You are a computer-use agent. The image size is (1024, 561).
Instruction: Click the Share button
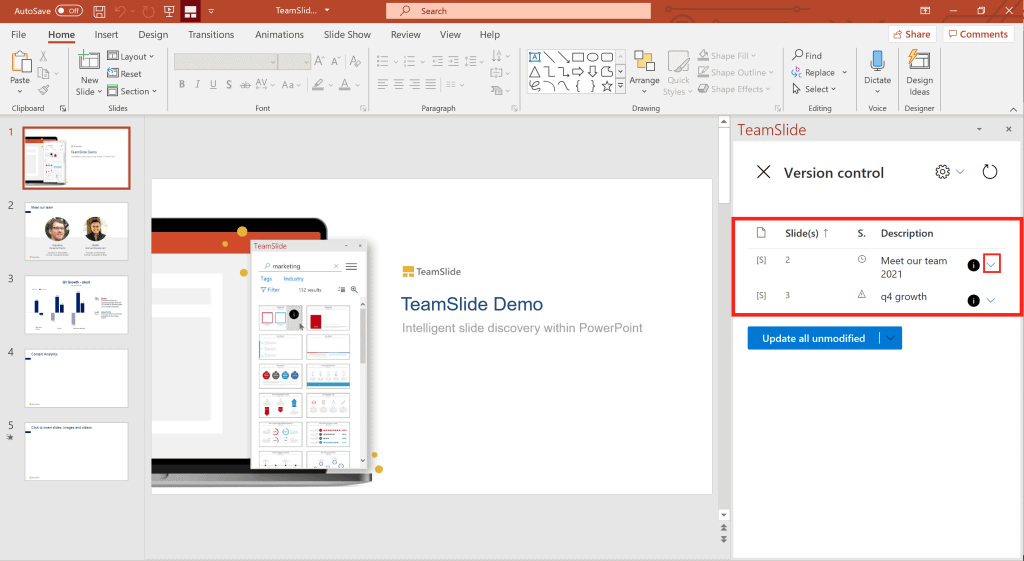(x=912, y=34)
